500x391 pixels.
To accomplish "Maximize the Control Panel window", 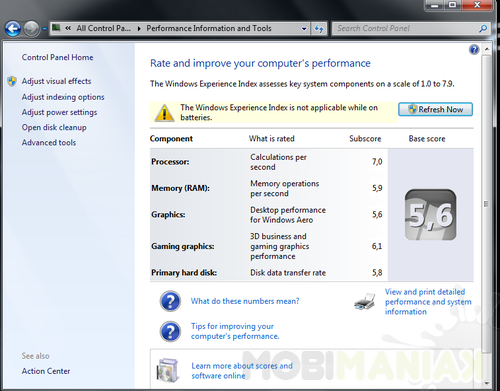I will pyautogui.click(x=452, y=5).
